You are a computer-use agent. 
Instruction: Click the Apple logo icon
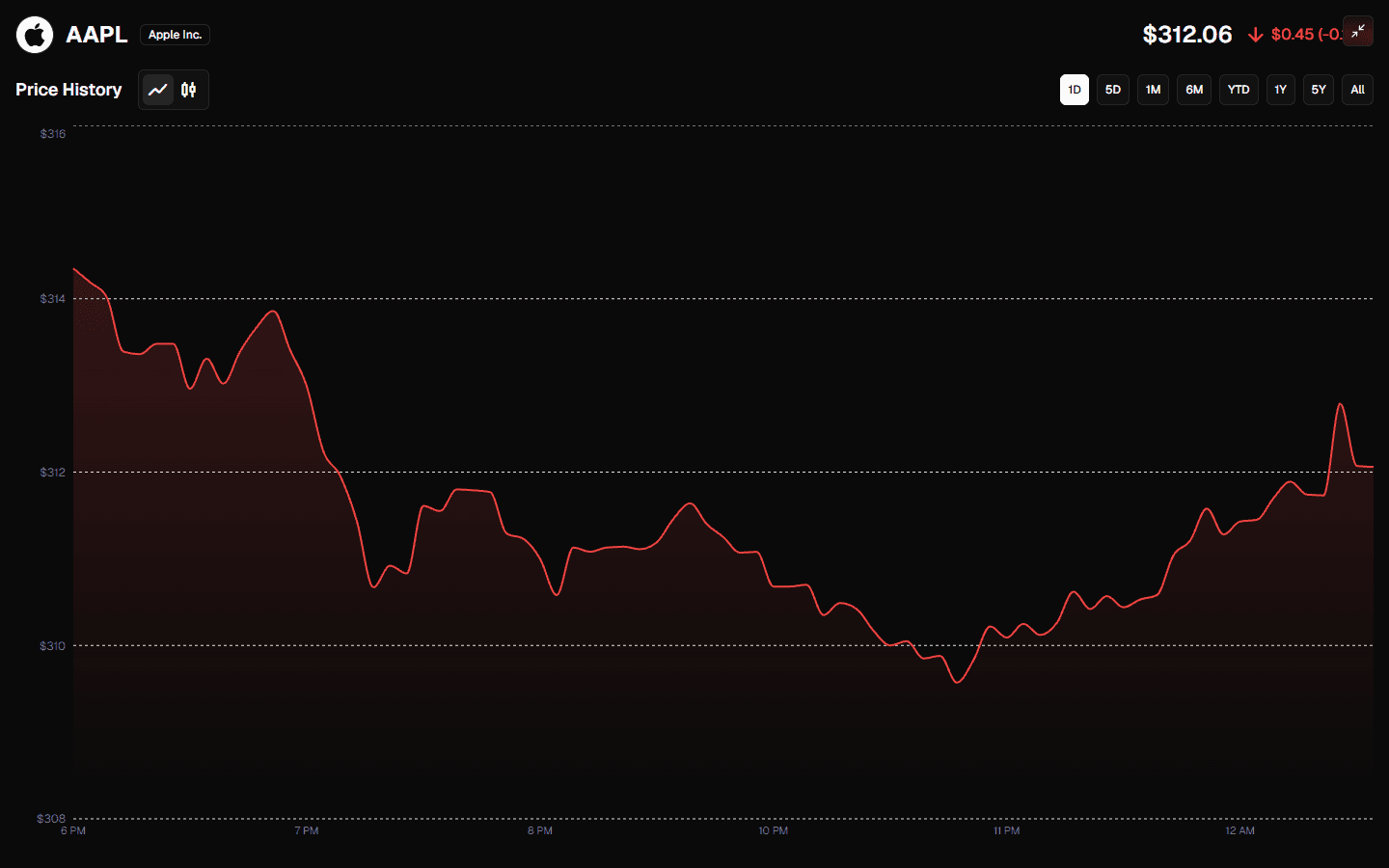click(35, 35)
